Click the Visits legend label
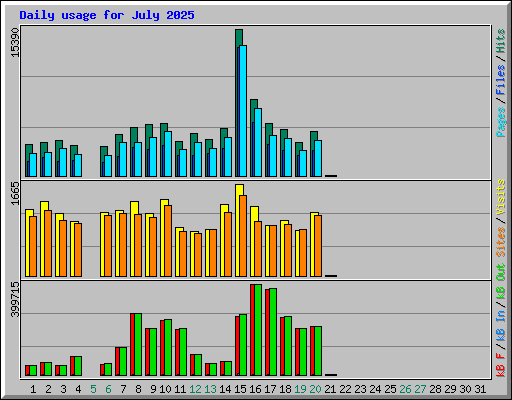The image size is (512, 400). pos(501,197)
